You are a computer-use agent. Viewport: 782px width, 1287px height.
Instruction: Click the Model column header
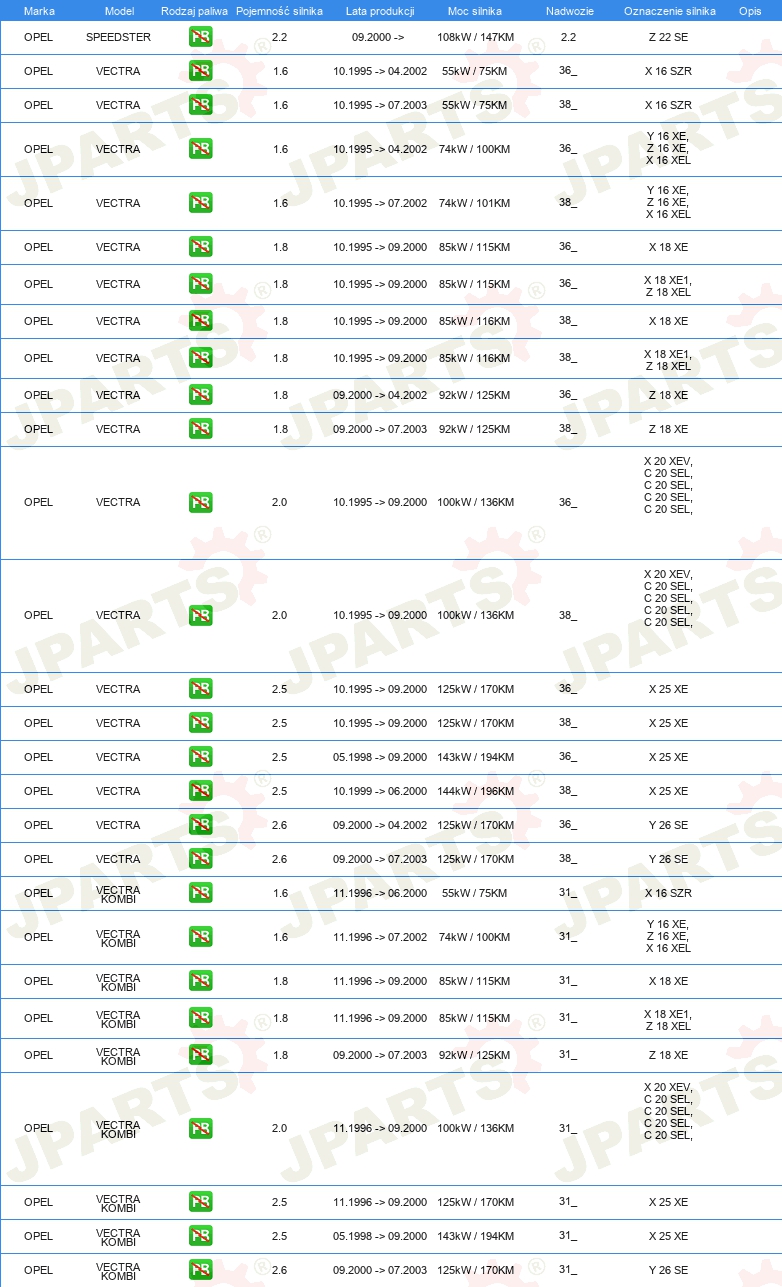(119, 11)
